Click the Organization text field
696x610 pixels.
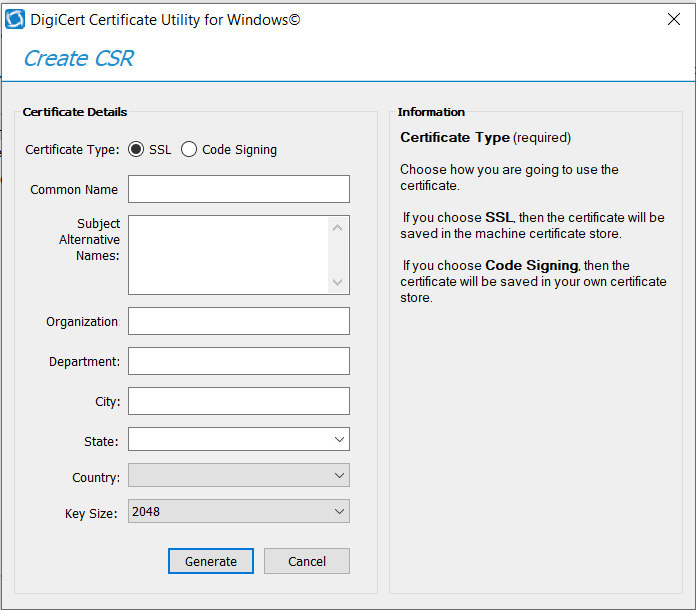[238, 321]
